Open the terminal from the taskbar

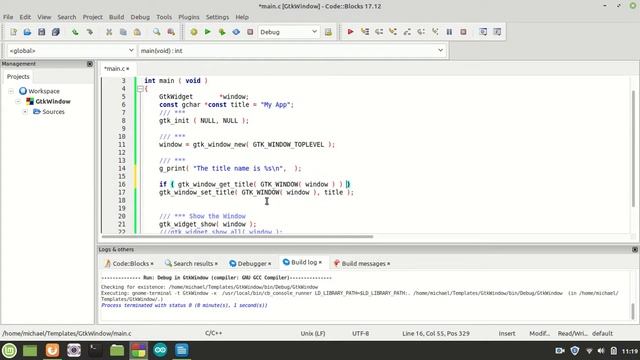pos(95,350)
